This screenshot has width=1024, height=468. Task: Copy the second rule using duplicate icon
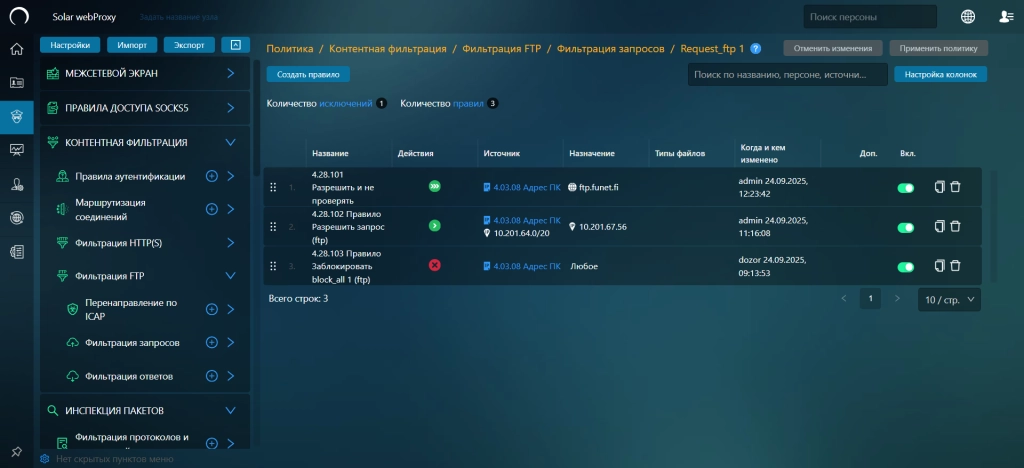(939, 227)
